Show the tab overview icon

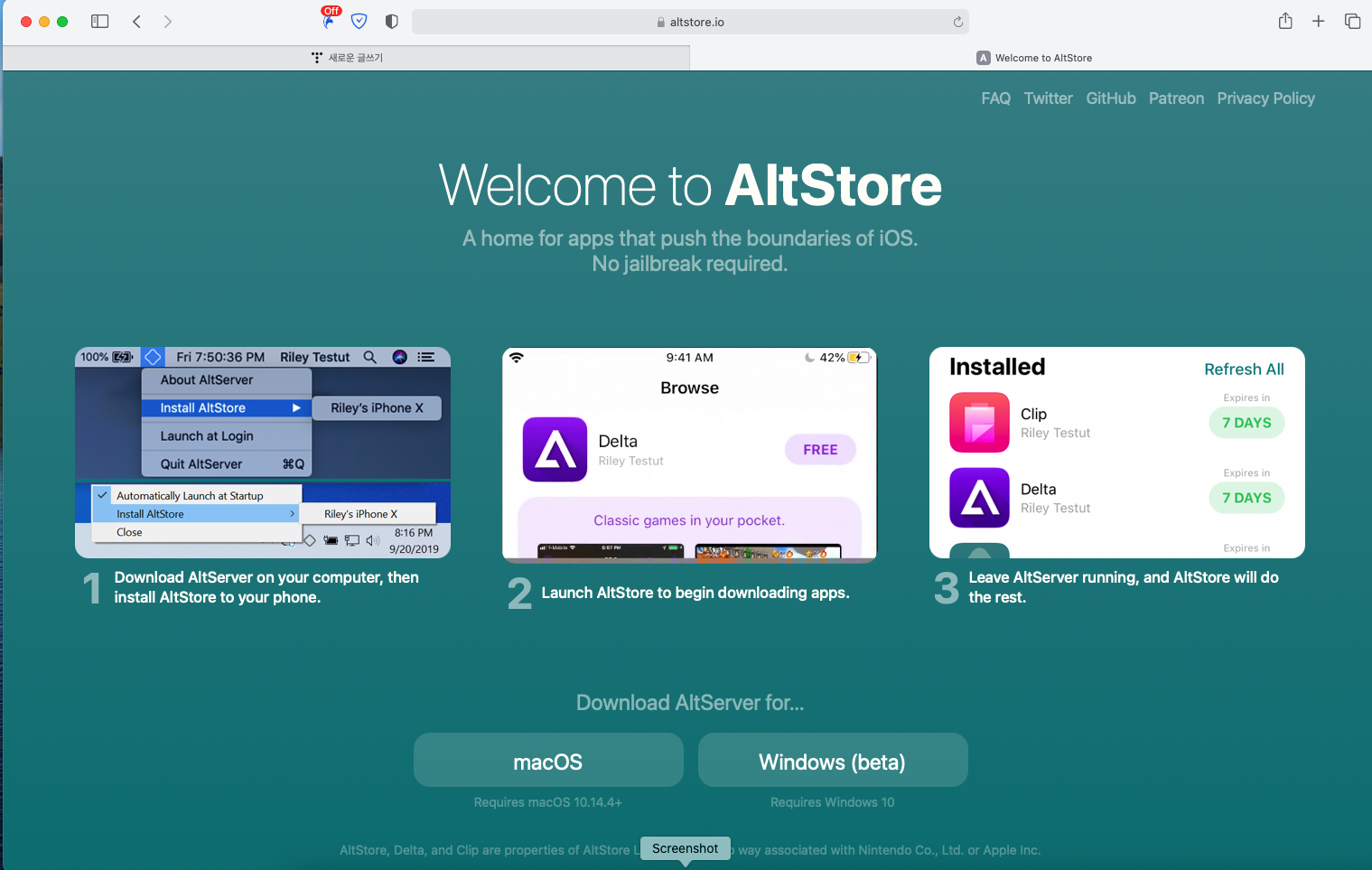pyautogui.click(x=1352, y=22)
